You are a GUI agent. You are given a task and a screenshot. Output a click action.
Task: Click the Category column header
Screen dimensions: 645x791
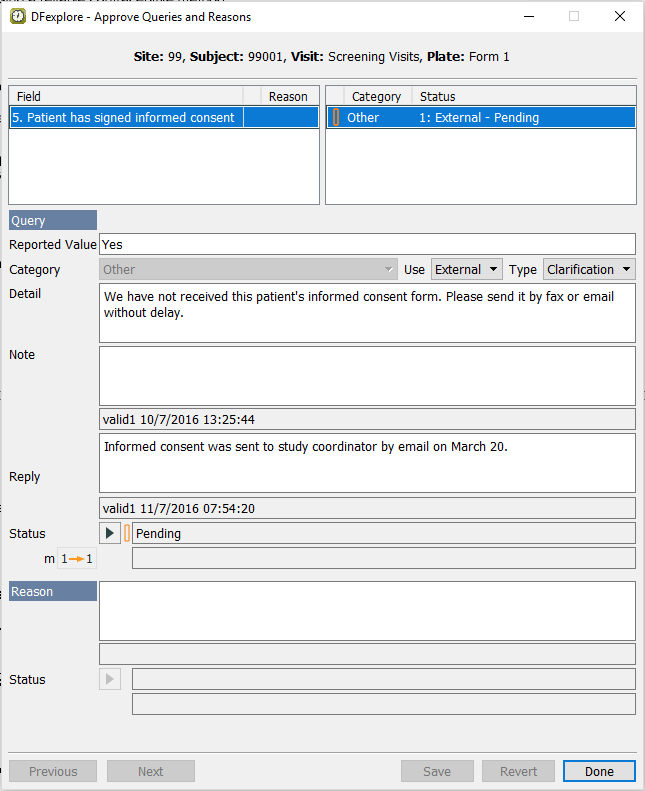tap(376, 97)
